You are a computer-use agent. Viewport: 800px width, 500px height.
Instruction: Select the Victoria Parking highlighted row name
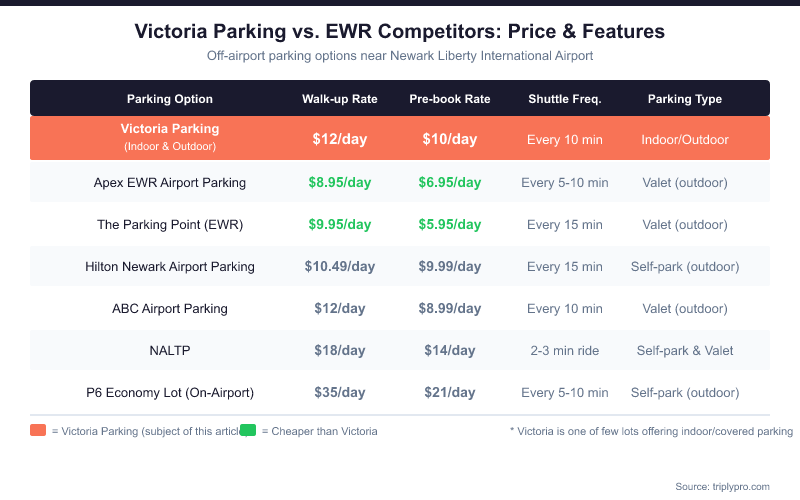tap(169, 130)
